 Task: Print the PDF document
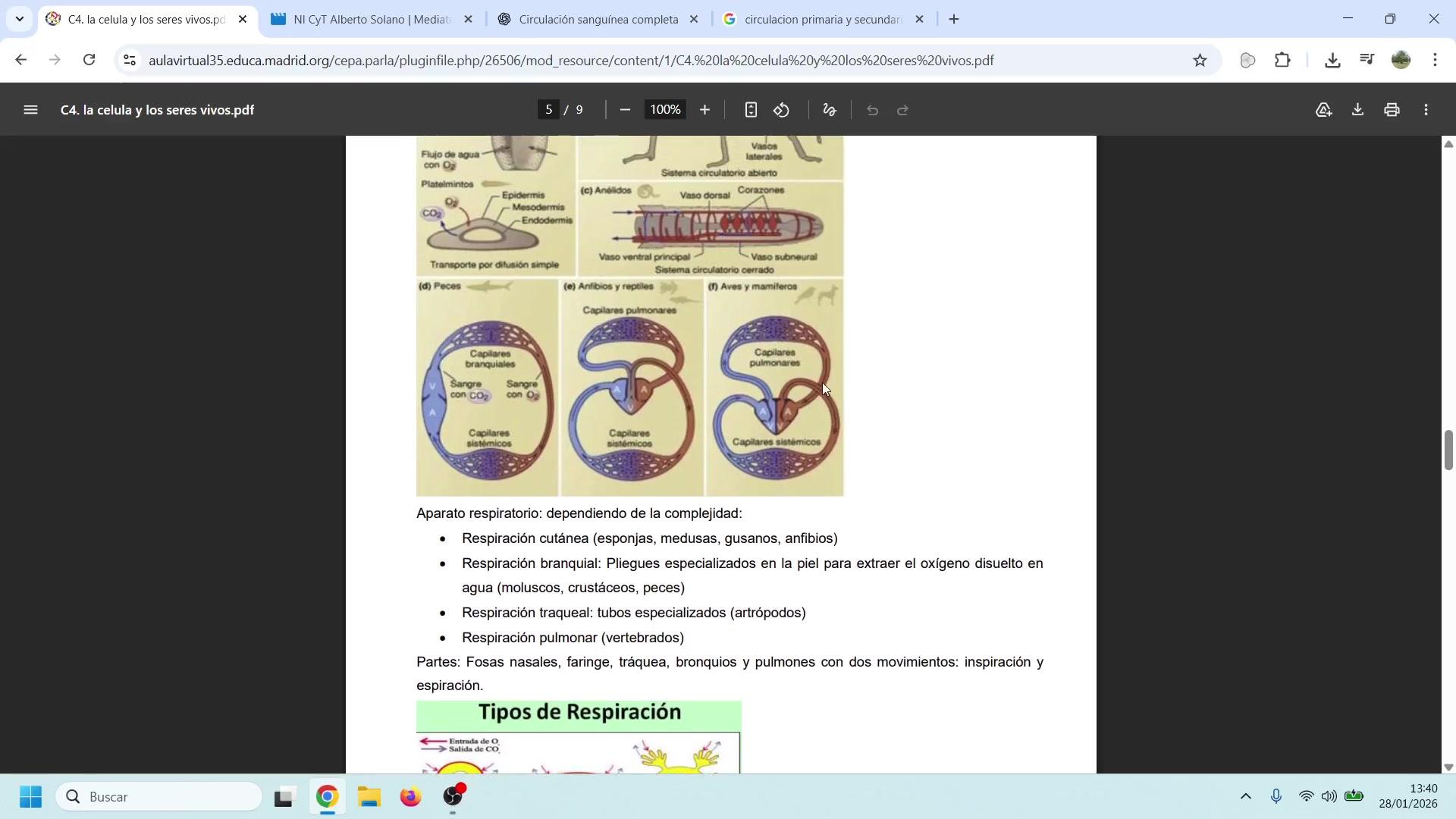point(1392,110)
